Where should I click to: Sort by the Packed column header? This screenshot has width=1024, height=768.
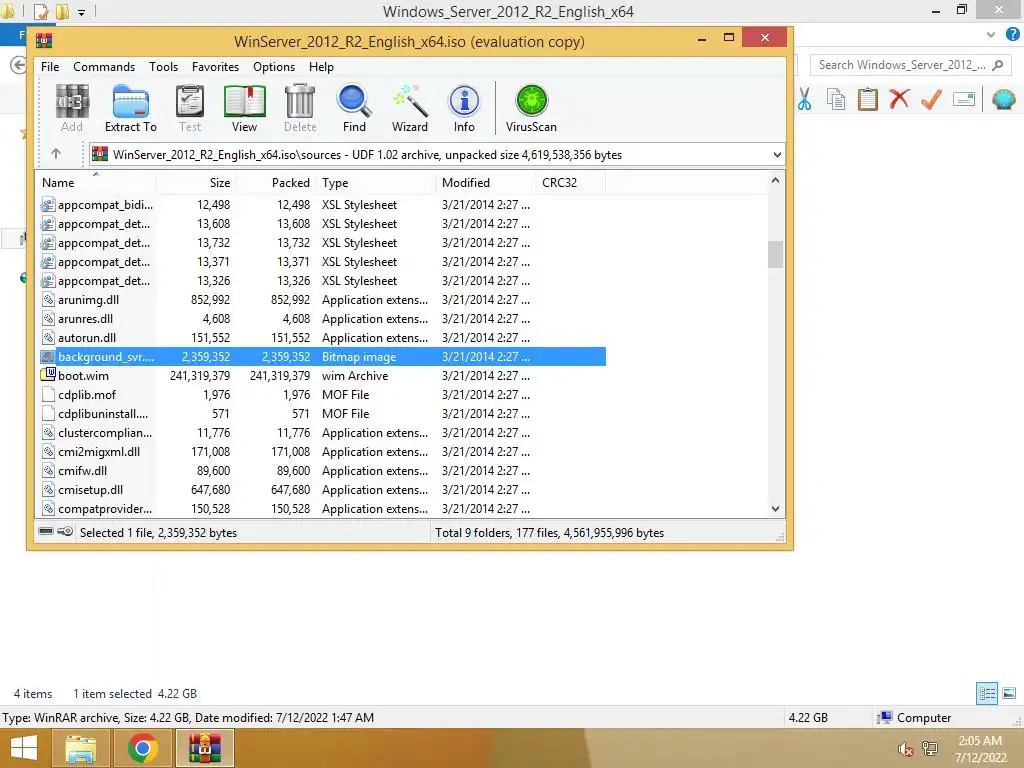tap(276, 182)
